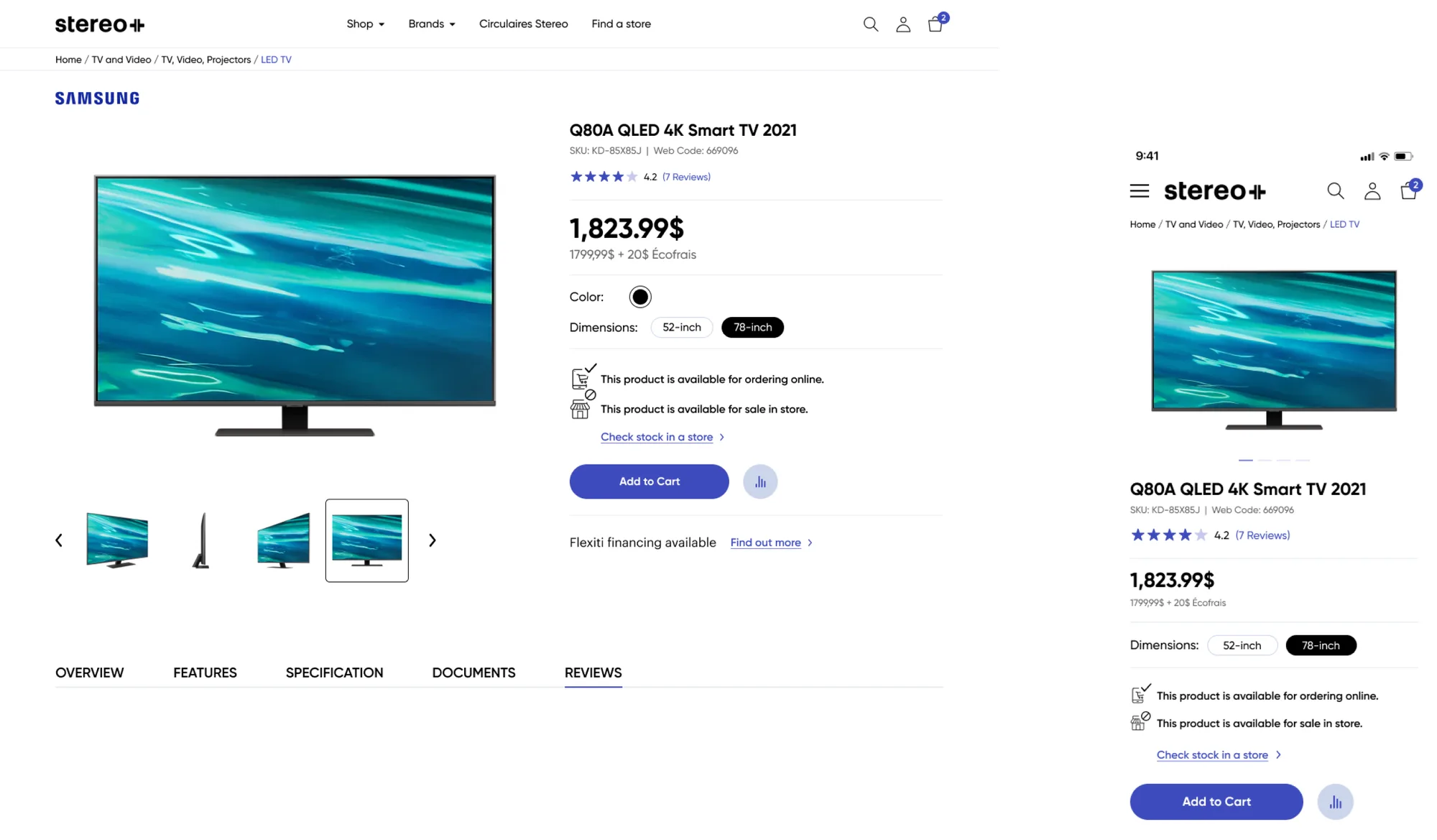1437x840 pixels.
Task: Switch to the FEATURES tab
Action: coord(205,673)
